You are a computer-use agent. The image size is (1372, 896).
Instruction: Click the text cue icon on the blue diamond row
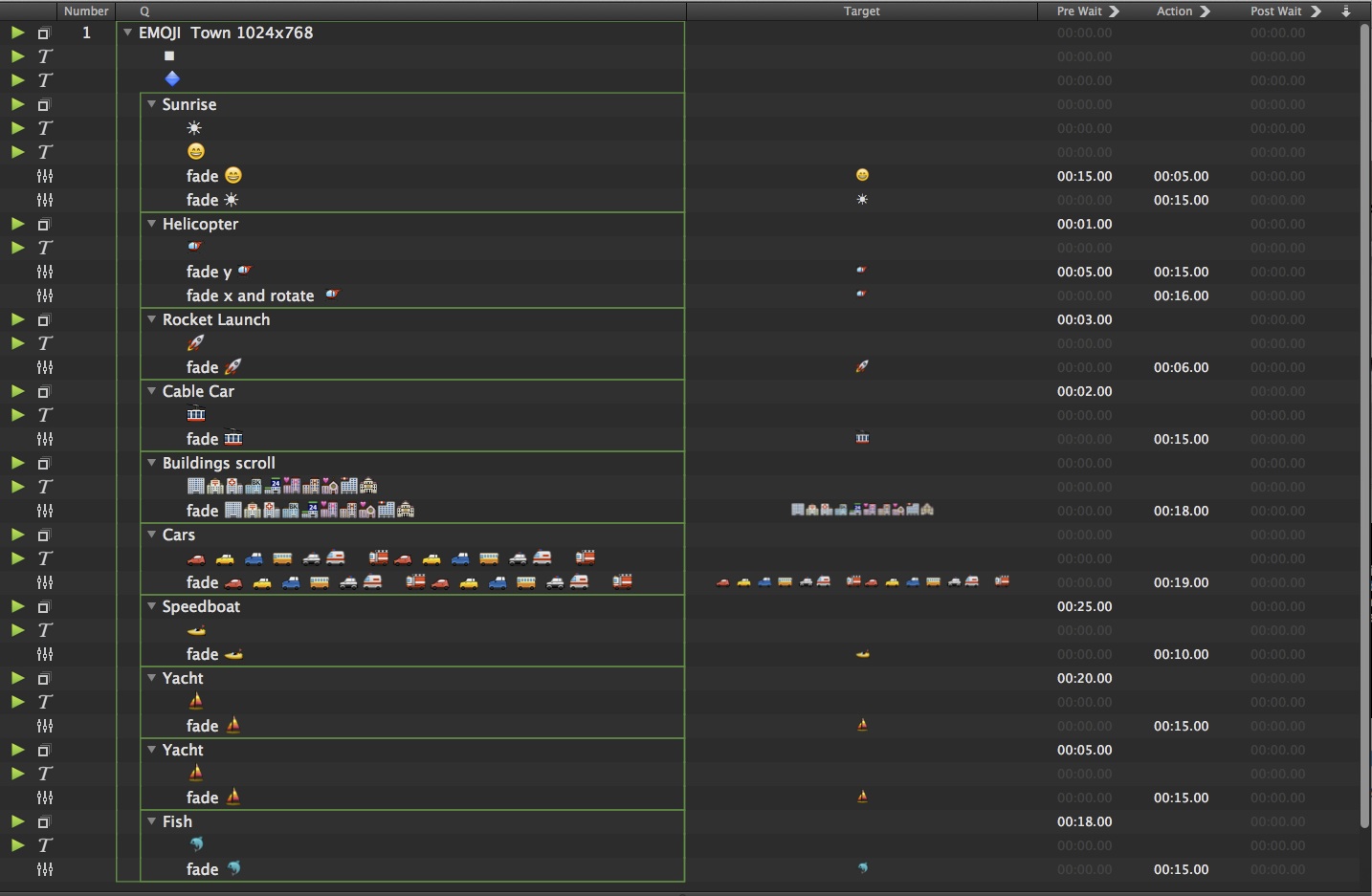click(44, 80)
